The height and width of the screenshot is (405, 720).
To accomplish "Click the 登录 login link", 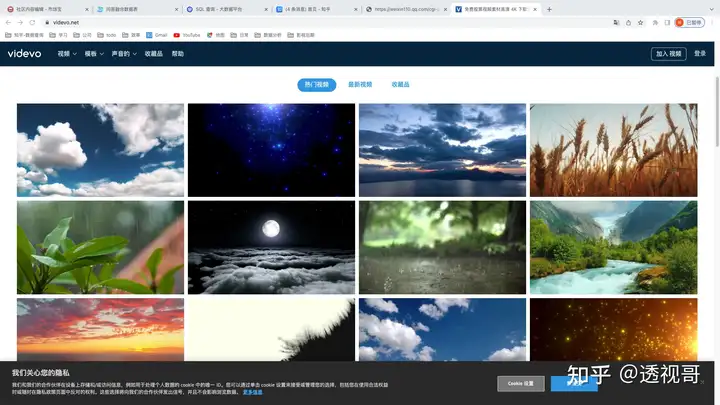I will pos(700,54).
